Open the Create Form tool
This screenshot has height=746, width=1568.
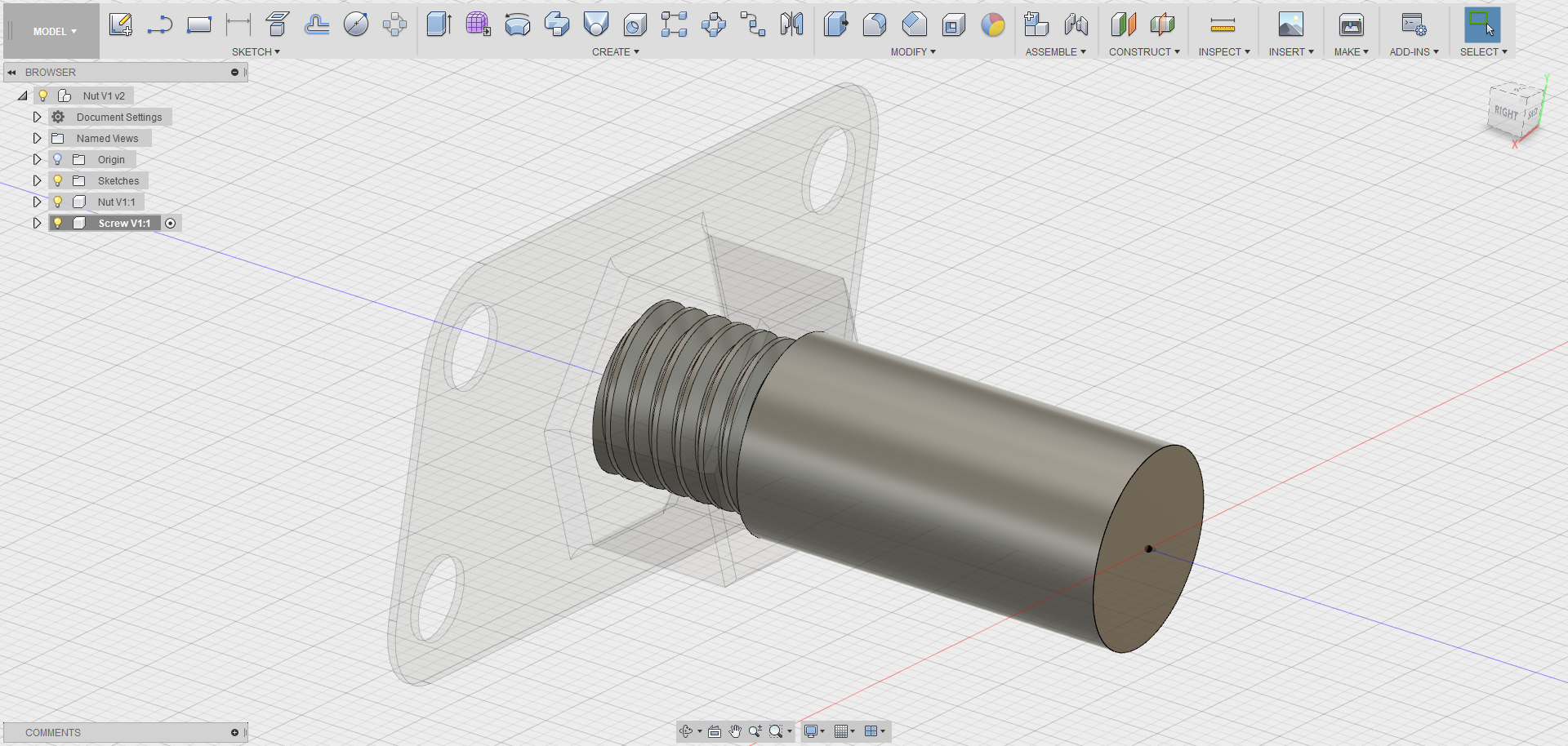(x=478, y=24)
